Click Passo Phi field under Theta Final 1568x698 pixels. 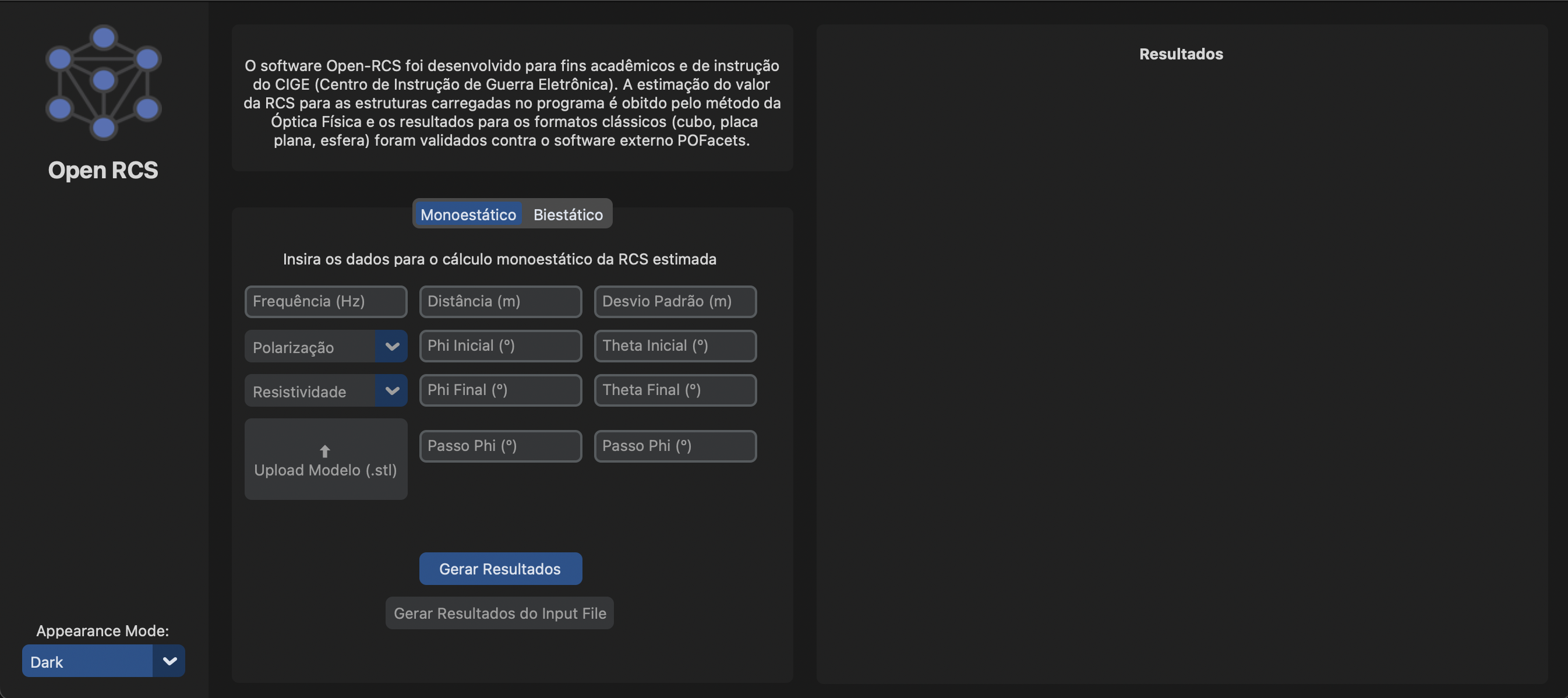click(x=675, y=446)
